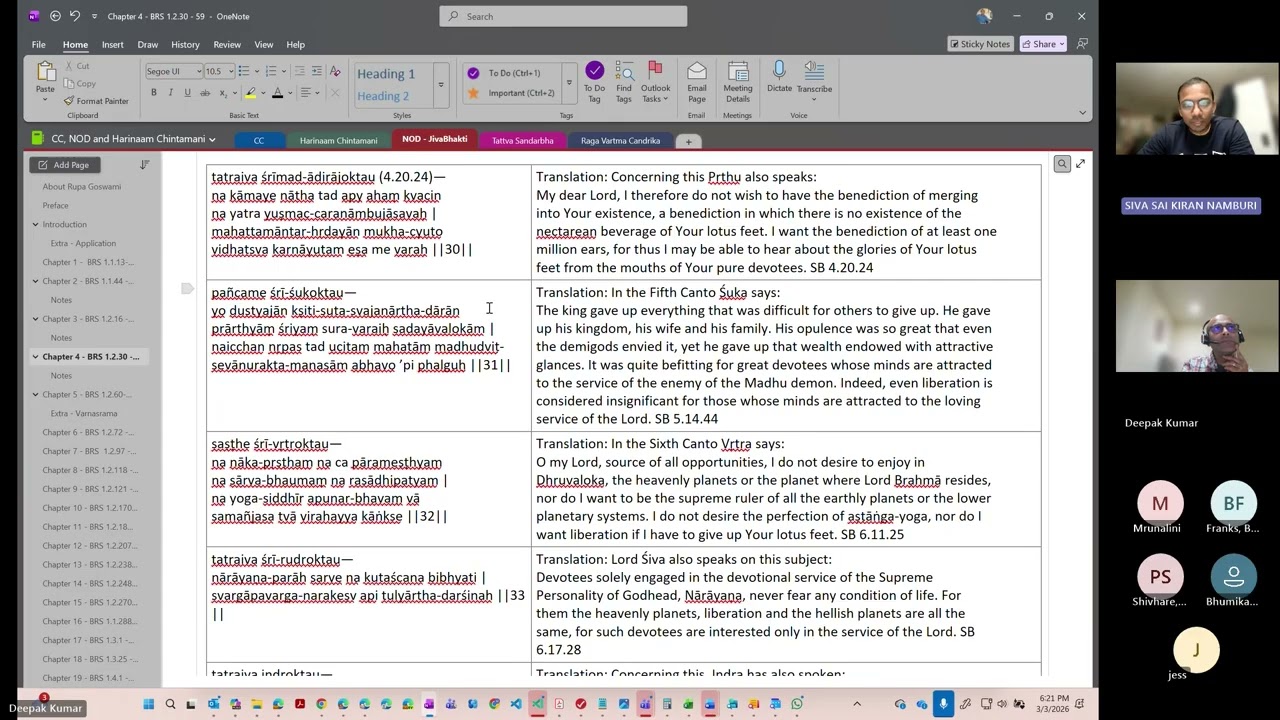Click the Cut command in Clipboard

pos(76,66)
